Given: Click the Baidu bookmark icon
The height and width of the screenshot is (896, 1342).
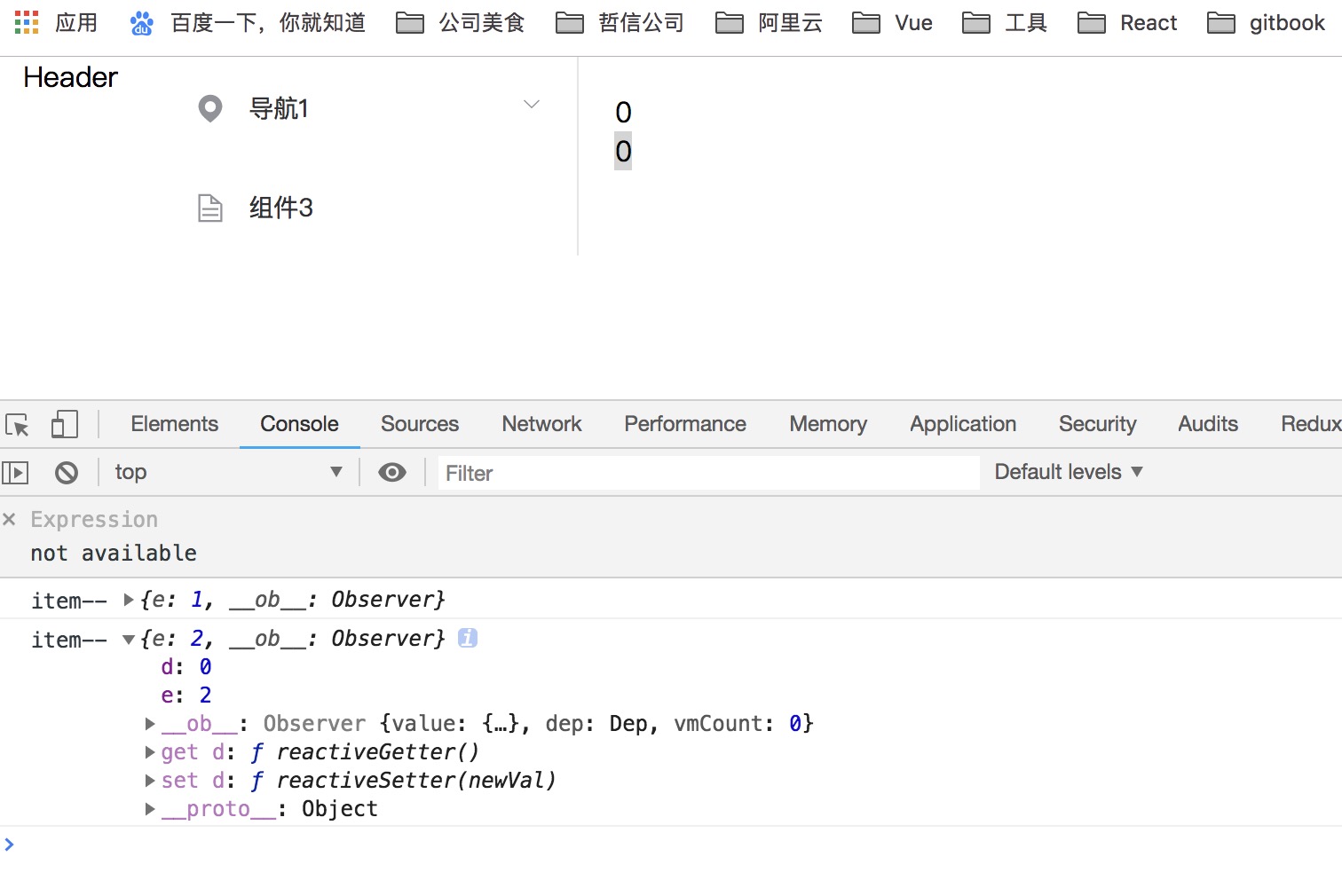Looking at the screenshot, I should [x=141, y=23].
